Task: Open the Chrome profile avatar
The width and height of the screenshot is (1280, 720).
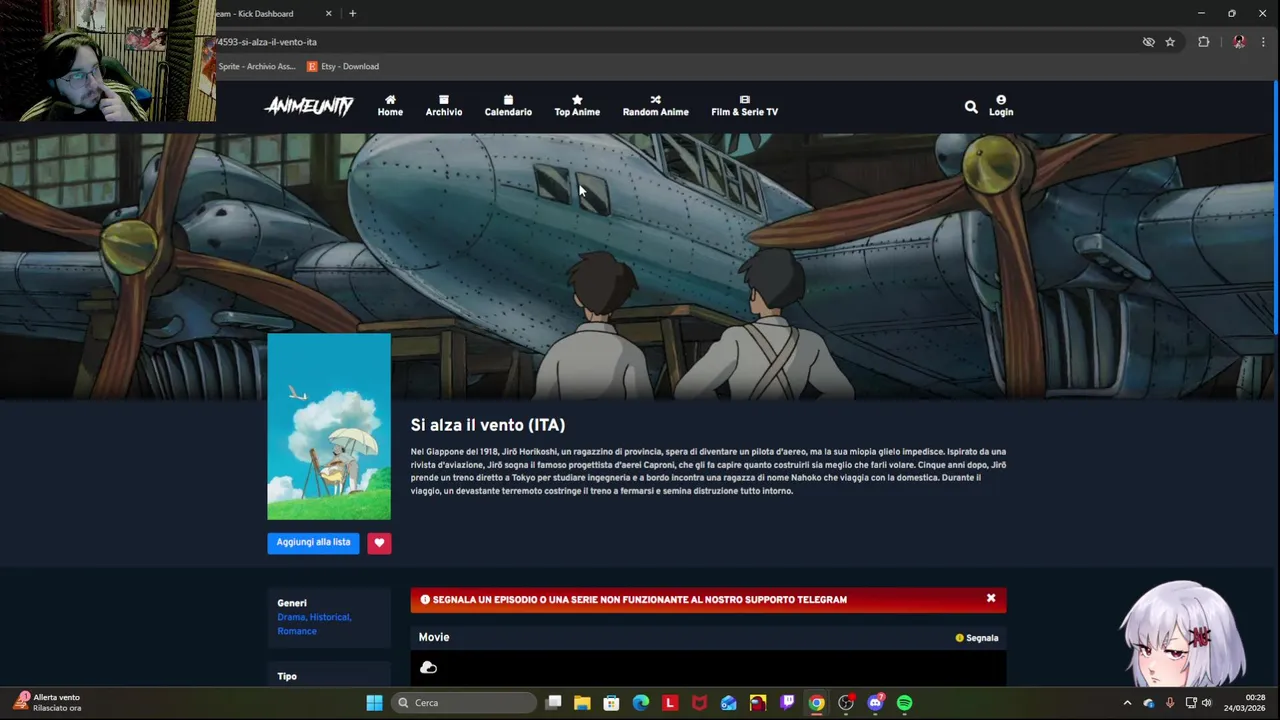Action: tap(1239, 42)
